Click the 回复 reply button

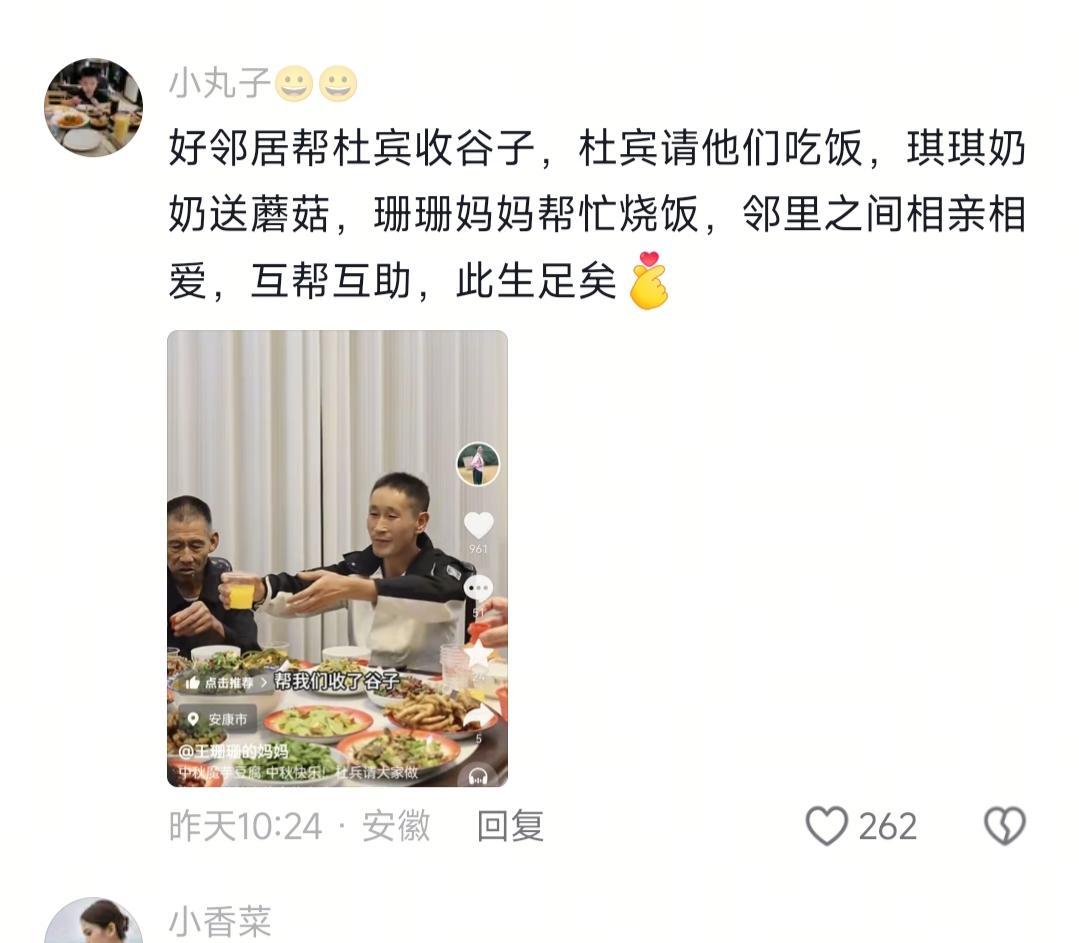[510, 826]
